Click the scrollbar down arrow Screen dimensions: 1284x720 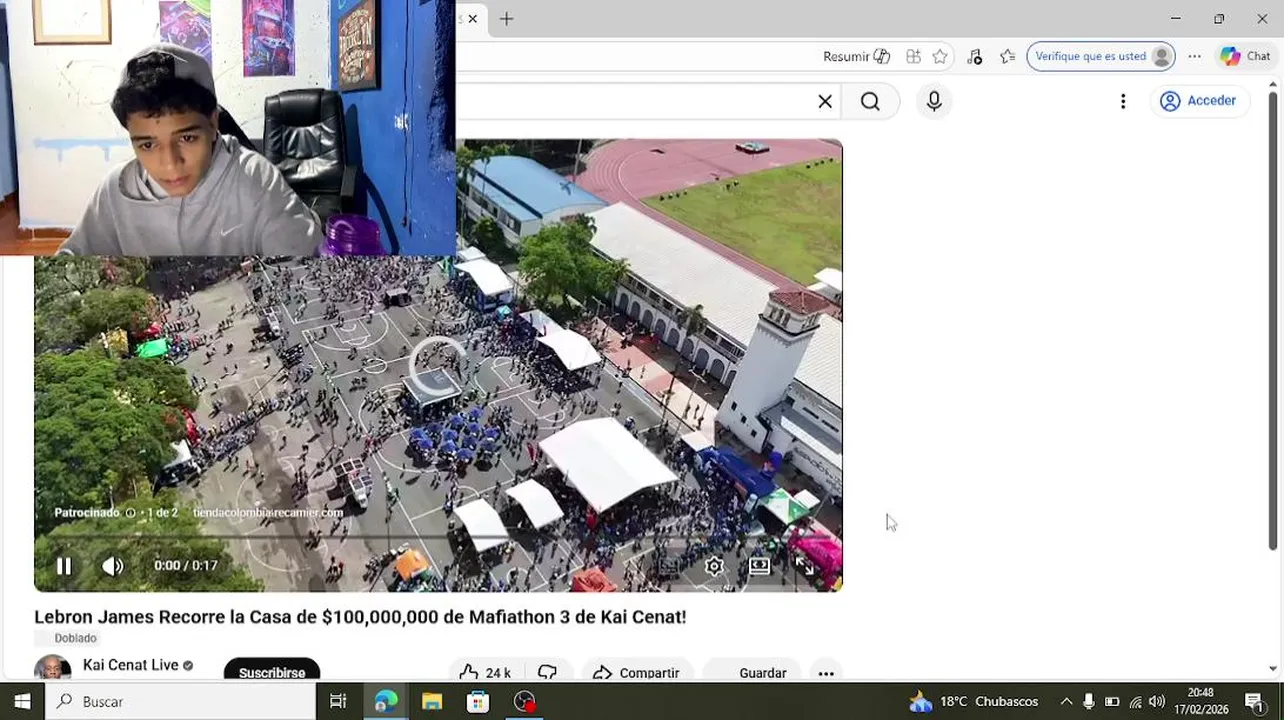coord(1273,668)
